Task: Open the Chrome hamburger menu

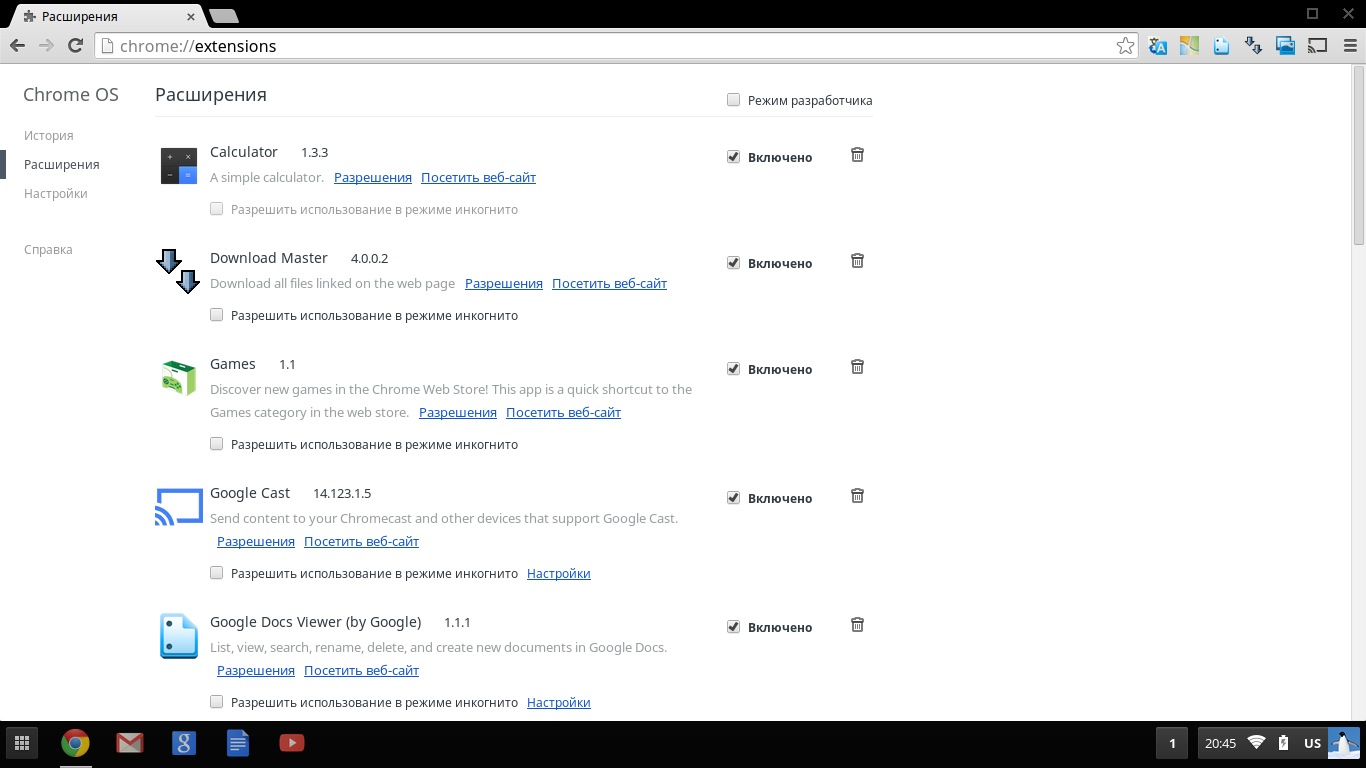Action: pyautogui.click(x=1345, y=46)
